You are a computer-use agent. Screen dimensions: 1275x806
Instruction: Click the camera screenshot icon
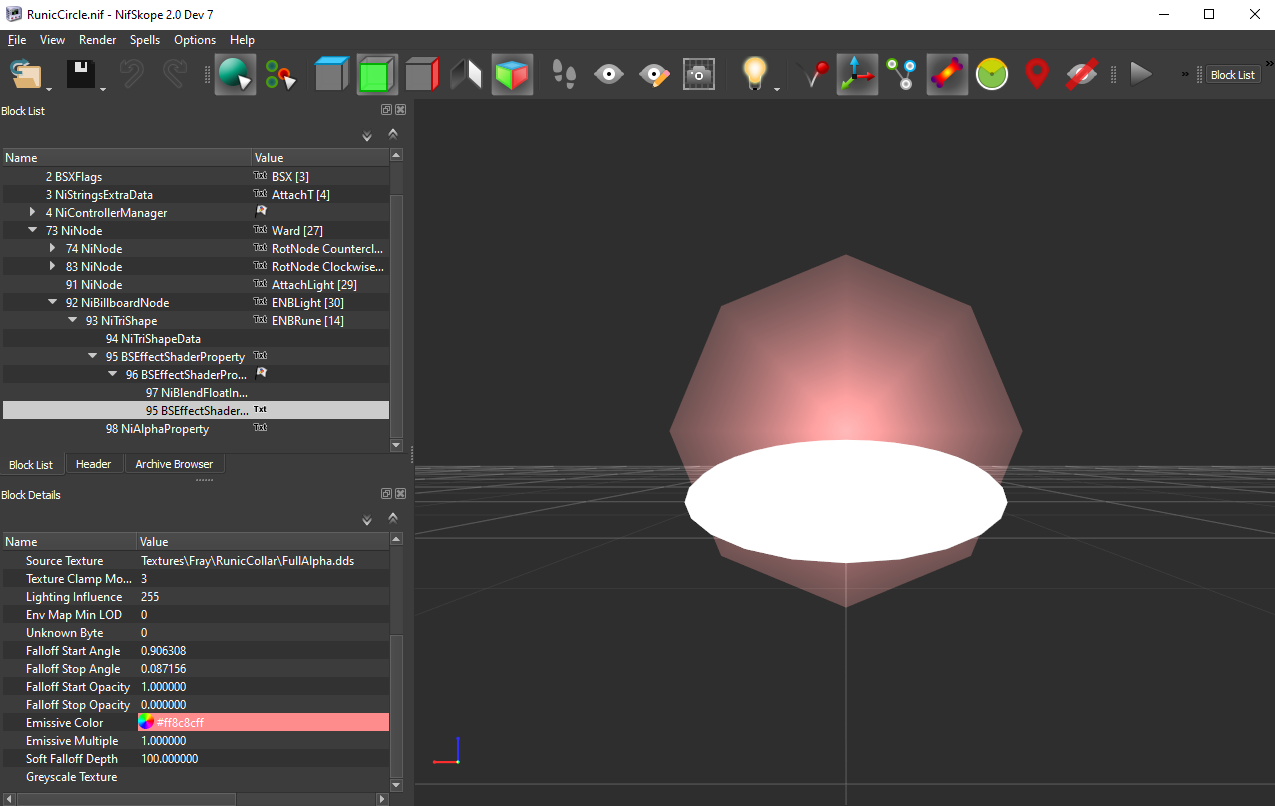[699, 75]
